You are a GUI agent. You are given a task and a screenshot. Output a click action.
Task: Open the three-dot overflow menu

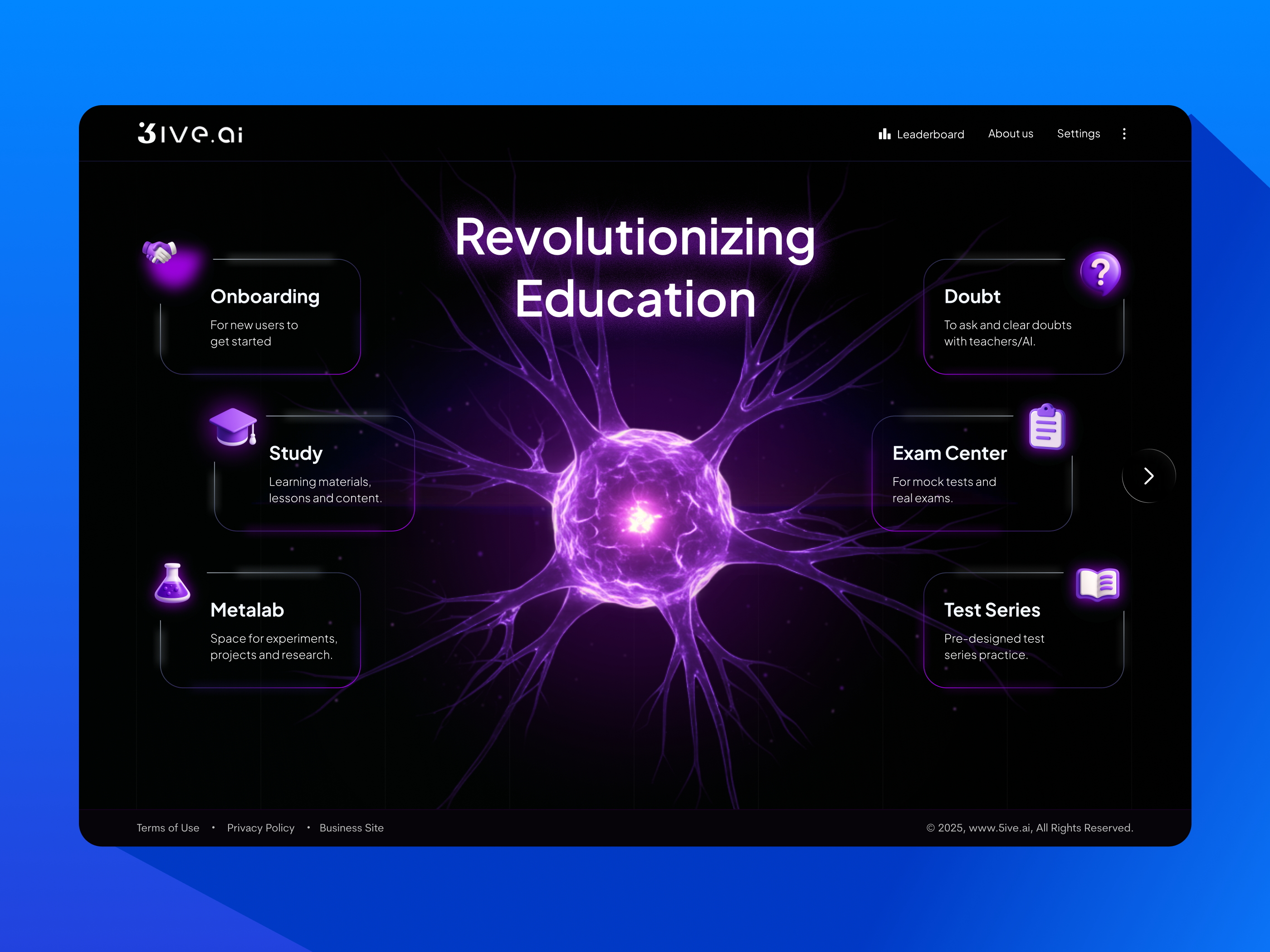click(1124, 134)
